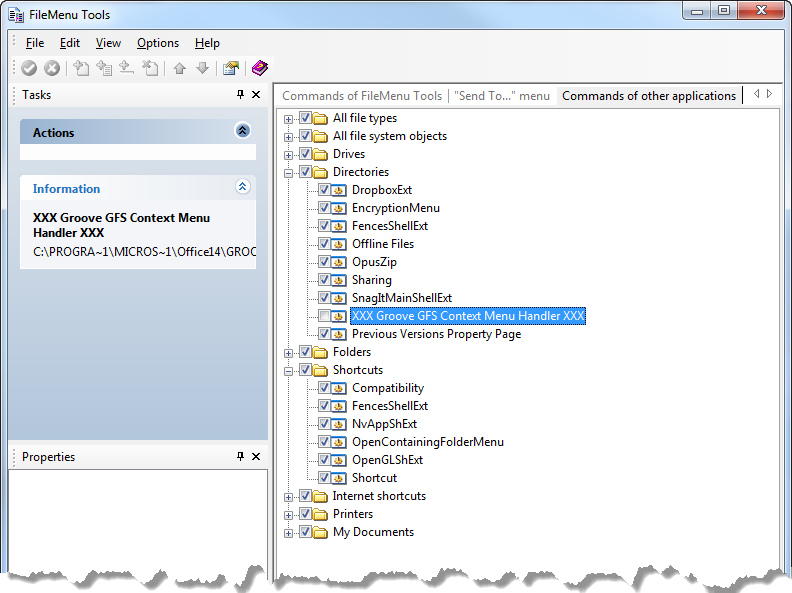Collapse the Shortcuts node
Image resolution: width=792 pixels, height=593 pixels.
pyautogui.click(x=288, y=371)
